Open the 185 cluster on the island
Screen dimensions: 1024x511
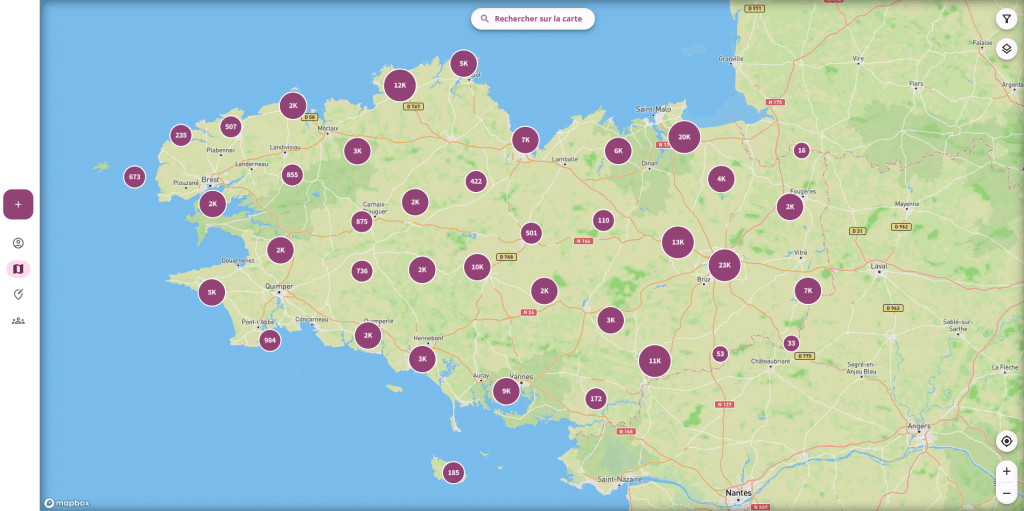pyautogui.click(x=454, y=472)
